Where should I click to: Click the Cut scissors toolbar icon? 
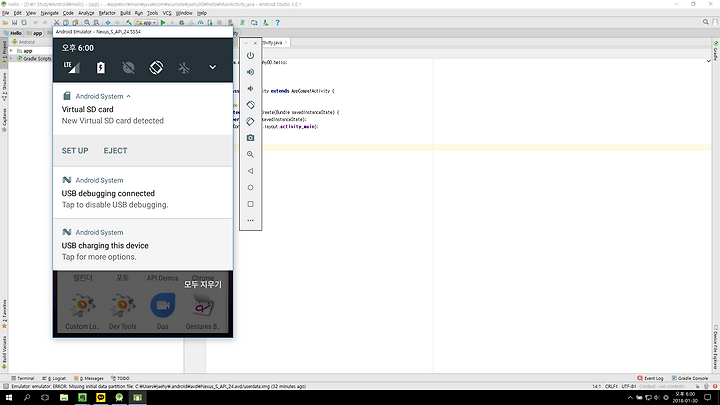click(56, 22)
